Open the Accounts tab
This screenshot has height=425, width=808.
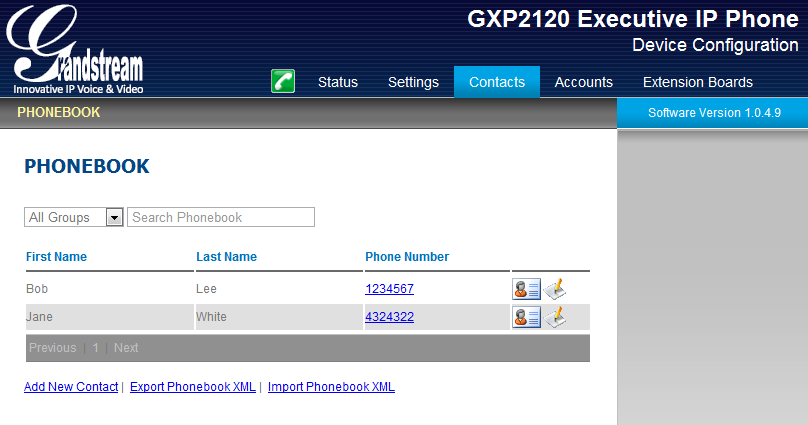click(x=583, y=82)
